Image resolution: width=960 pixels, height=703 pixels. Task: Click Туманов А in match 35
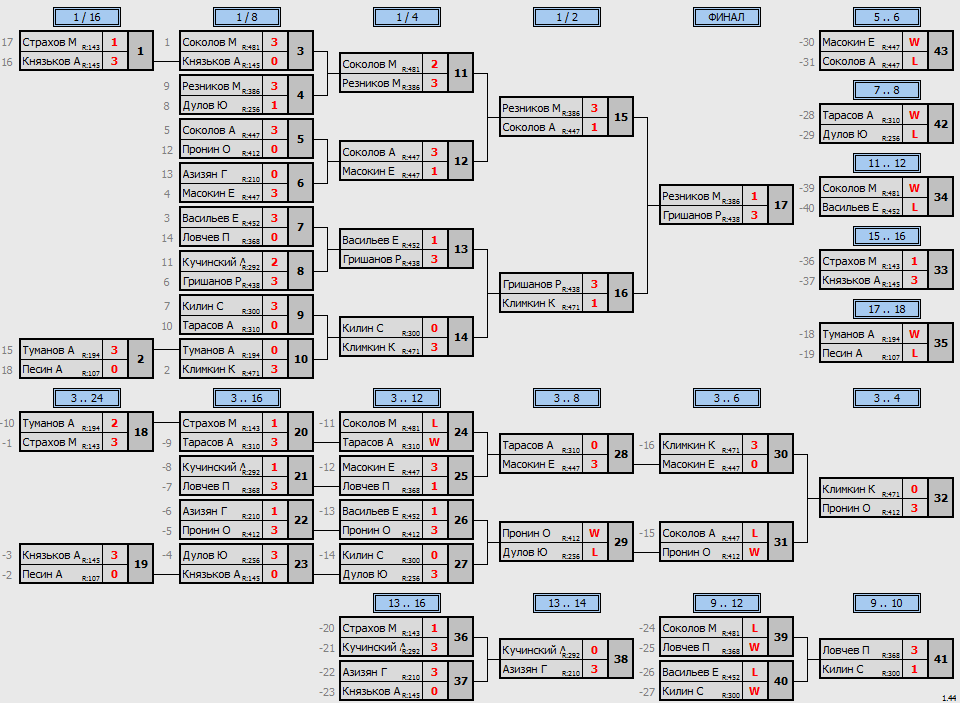click(848, 334)
